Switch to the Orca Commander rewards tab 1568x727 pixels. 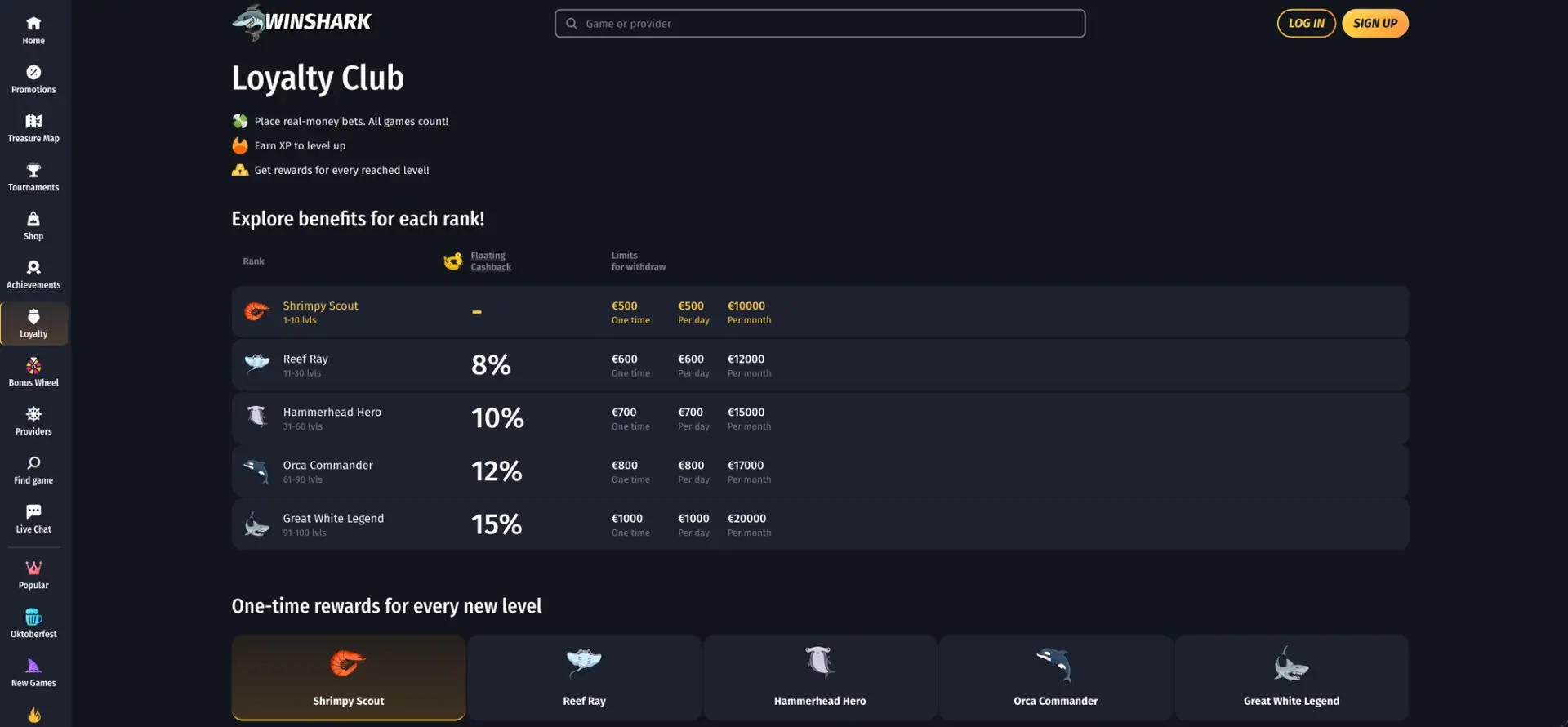tap(1056, 678)
